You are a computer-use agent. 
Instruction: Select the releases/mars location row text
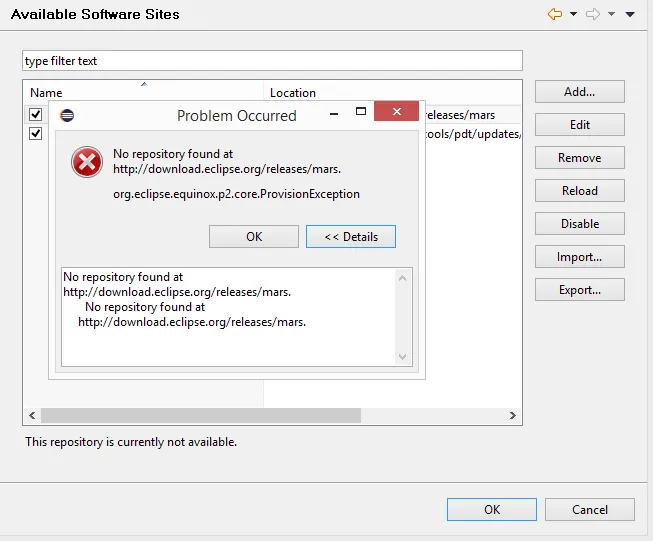point(460,115)
